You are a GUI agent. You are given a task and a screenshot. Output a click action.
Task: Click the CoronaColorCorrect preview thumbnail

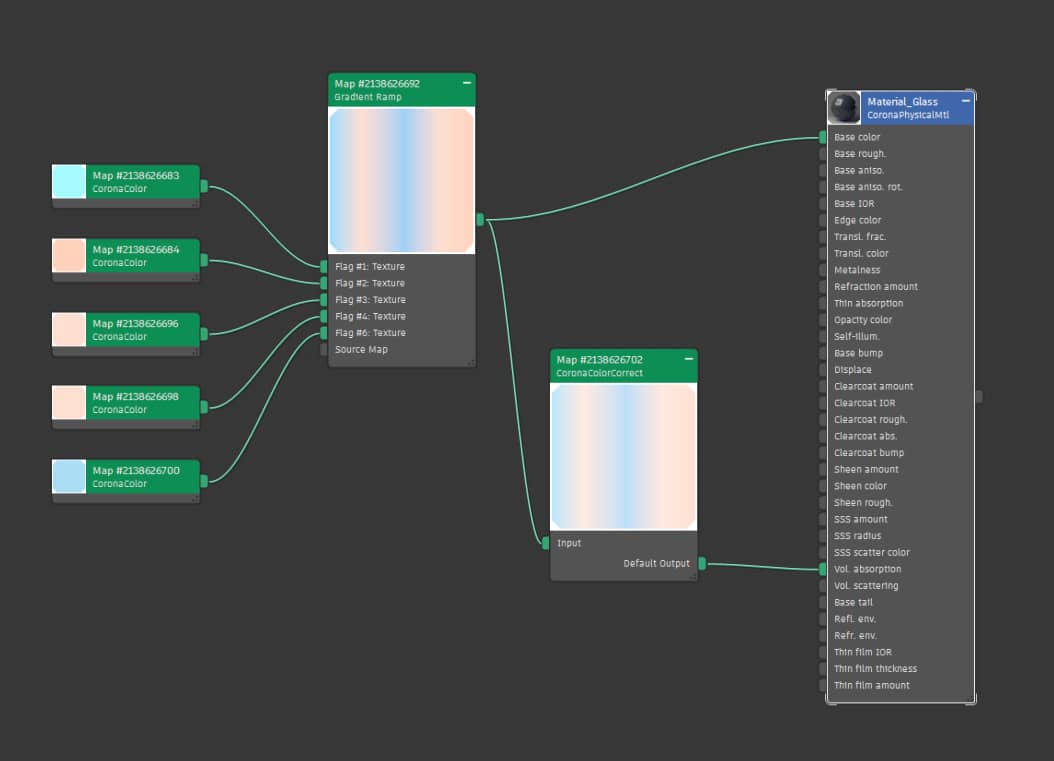click(623, 457)
